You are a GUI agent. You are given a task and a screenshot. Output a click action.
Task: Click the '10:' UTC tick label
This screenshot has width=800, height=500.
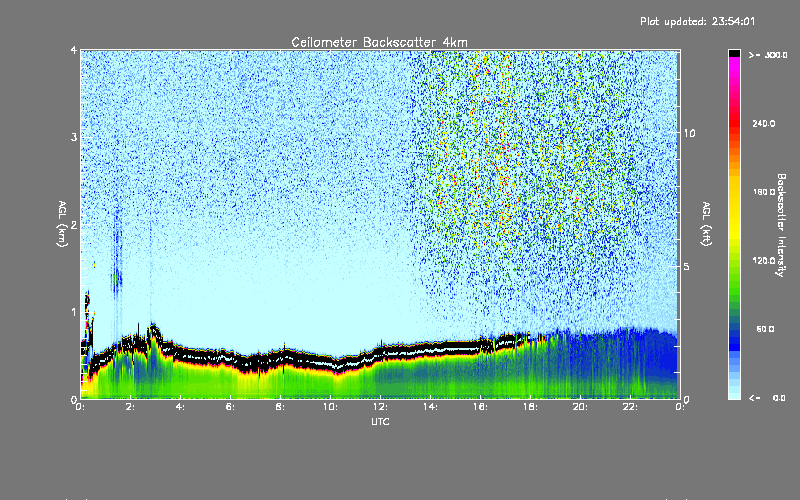(x=330, y=407)
